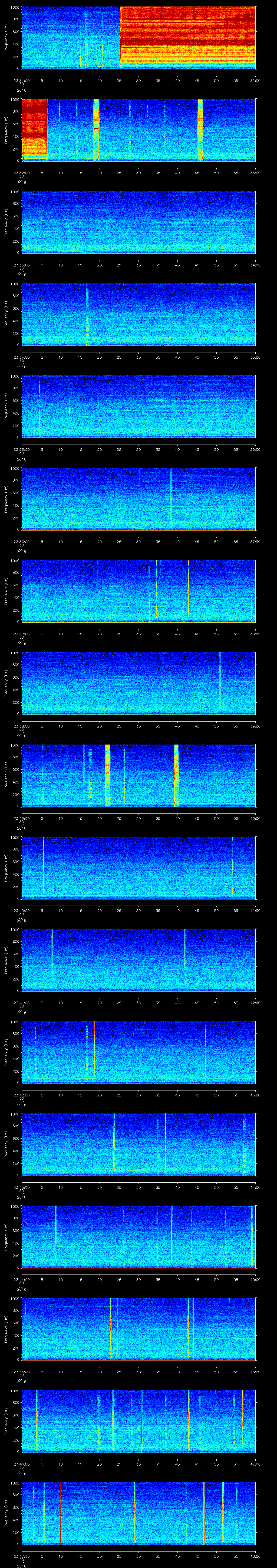Click the spectrogram panel starting at 23:38:00
Image resolution: width=277 pixels, height=1568 pixels.
[138, 683]
